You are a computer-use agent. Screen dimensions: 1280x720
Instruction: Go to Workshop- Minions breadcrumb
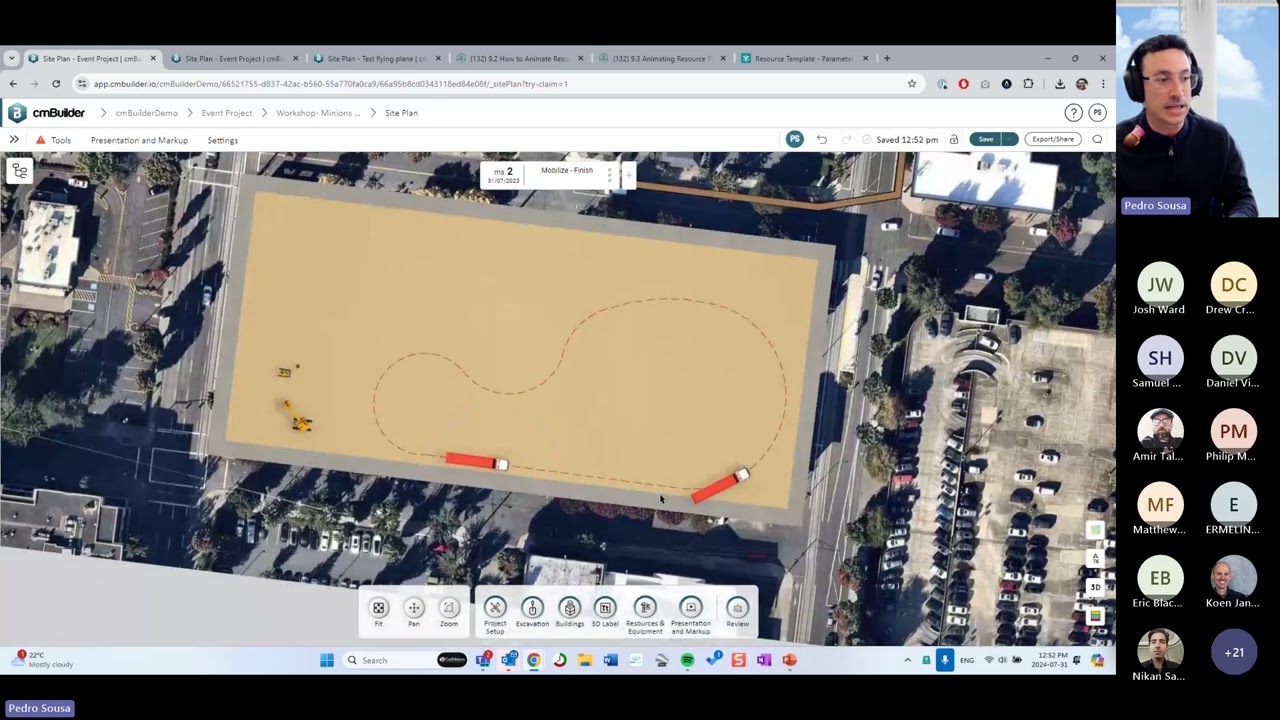318,113
